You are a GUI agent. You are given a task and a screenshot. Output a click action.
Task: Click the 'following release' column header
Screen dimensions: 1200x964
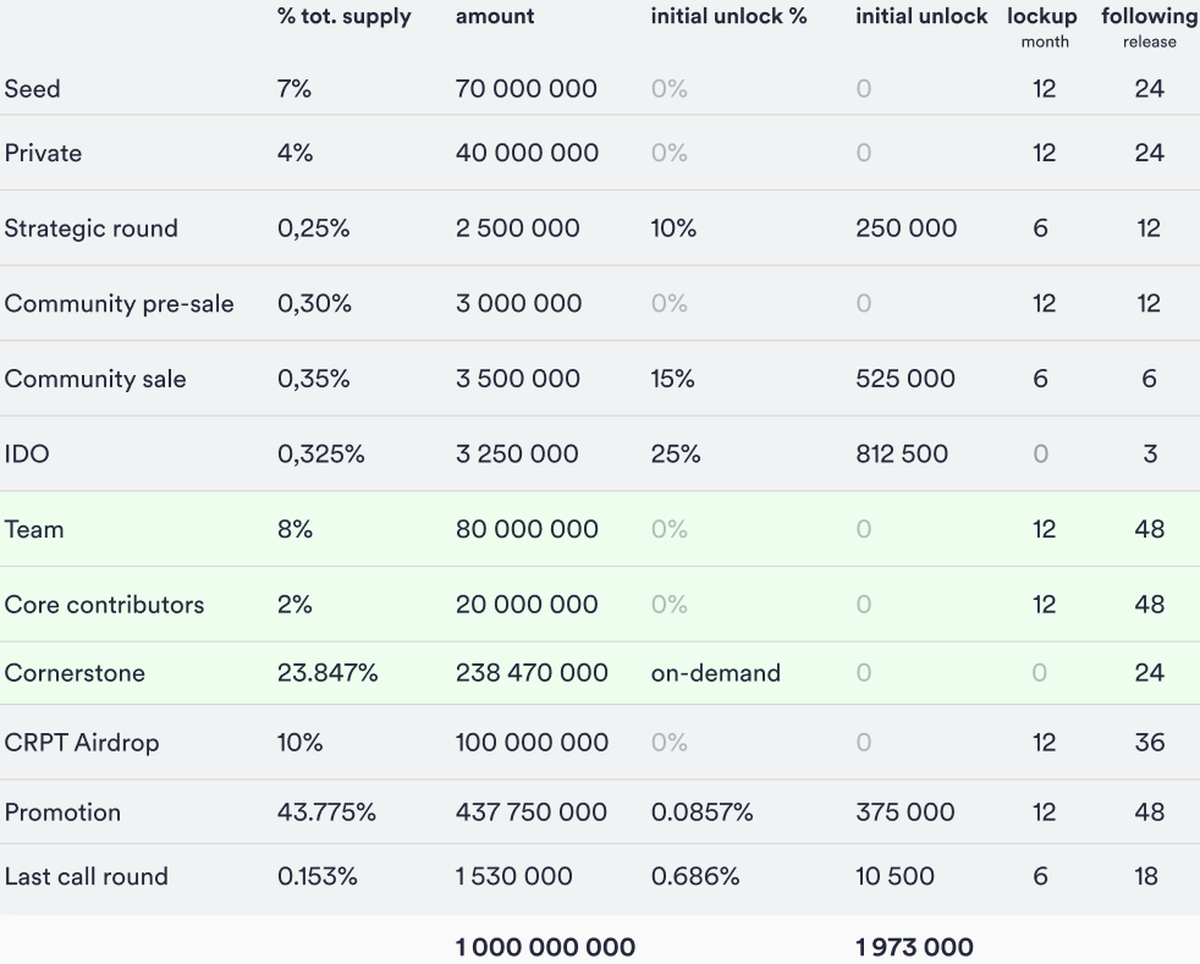(1149, 27)
